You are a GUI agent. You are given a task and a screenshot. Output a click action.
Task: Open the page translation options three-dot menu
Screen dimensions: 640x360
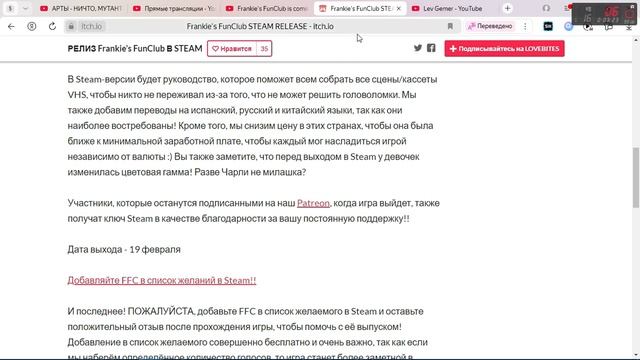click(525, 26)
